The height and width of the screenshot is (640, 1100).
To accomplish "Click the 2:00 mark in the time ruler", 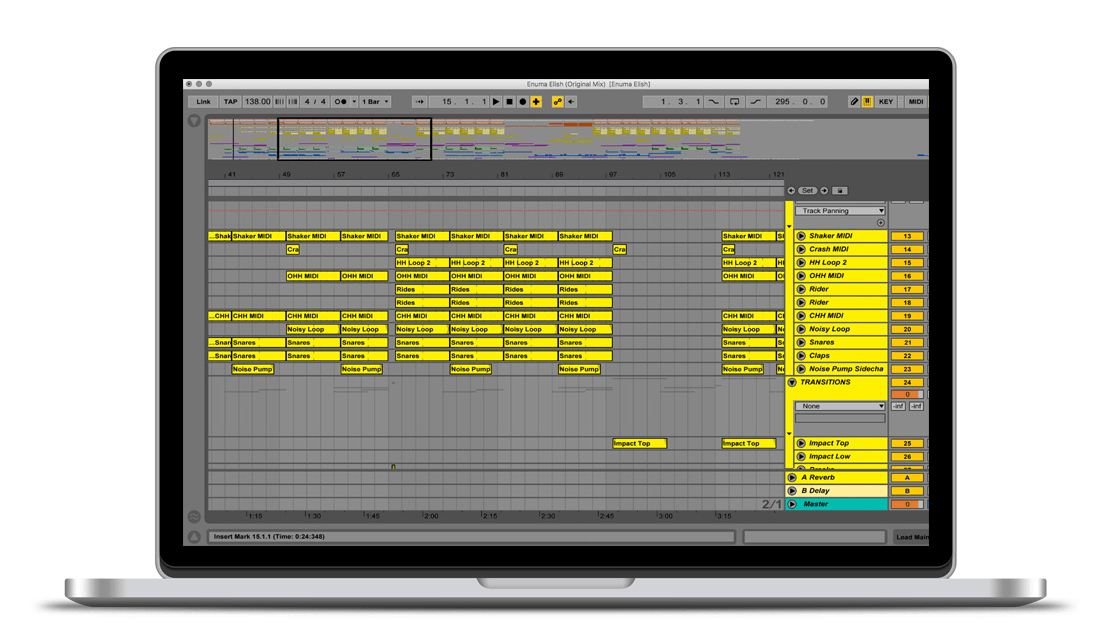I will [x=430, y=516].
